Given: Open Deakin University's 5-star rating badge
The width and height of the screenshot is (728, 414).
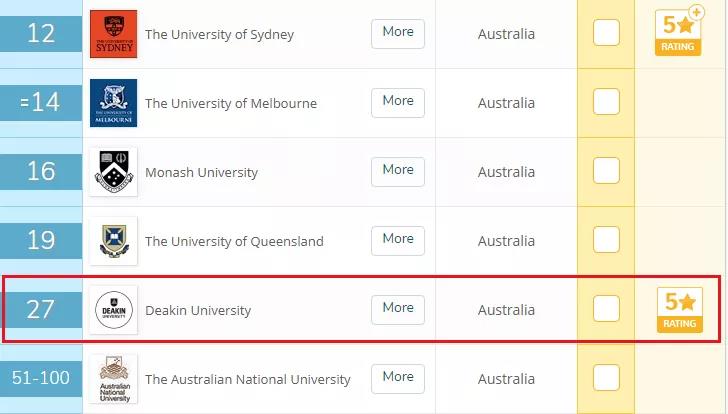Looking at the screenshot, I should pos(679,309).
